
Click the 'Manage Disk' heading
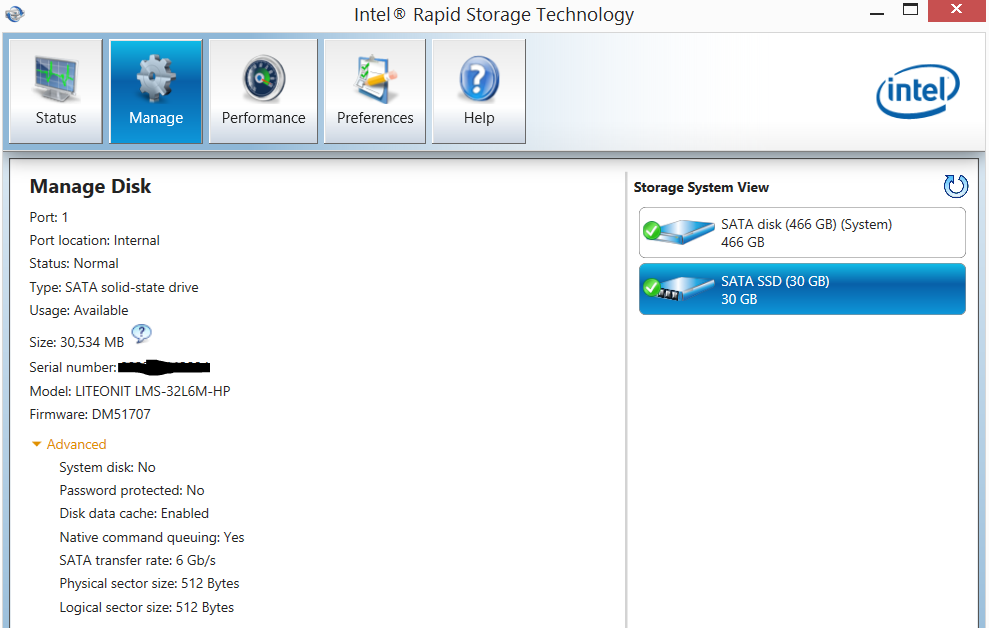click(x=90, y=187)
